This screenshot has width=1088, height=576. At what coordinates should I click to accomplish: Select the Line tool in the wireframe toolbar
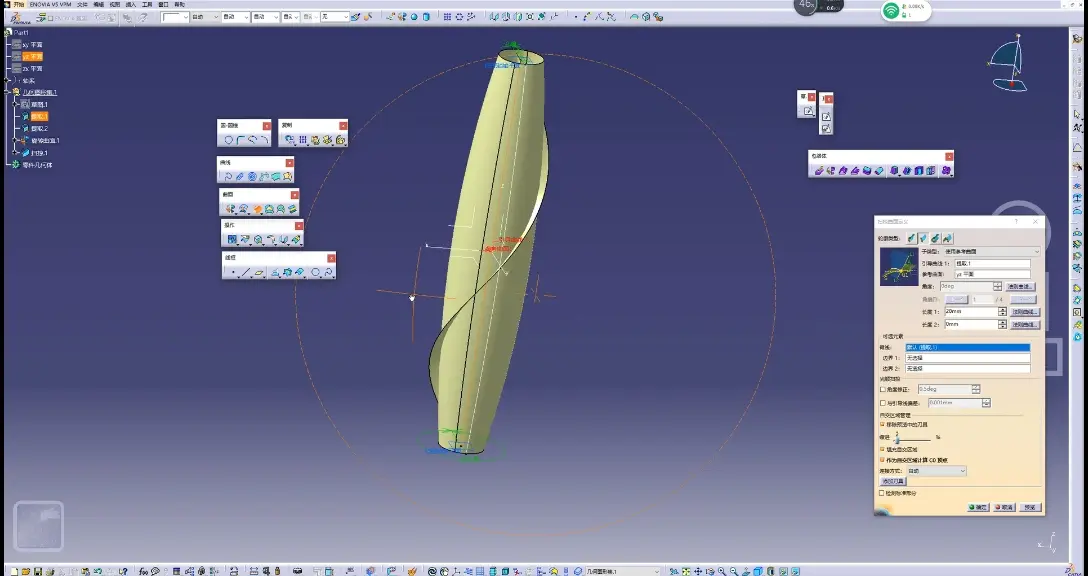coord(246,273)
